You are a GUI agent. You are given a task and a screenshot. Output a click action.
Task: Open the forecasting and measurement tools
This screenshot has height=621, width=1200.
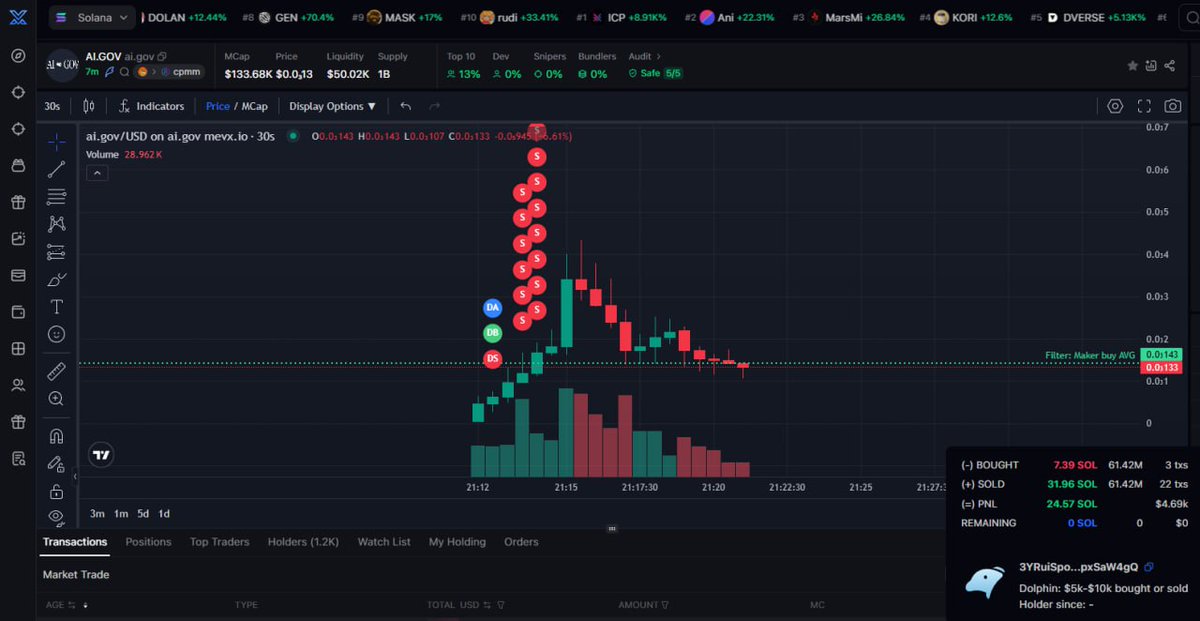(x=57, y=252)
